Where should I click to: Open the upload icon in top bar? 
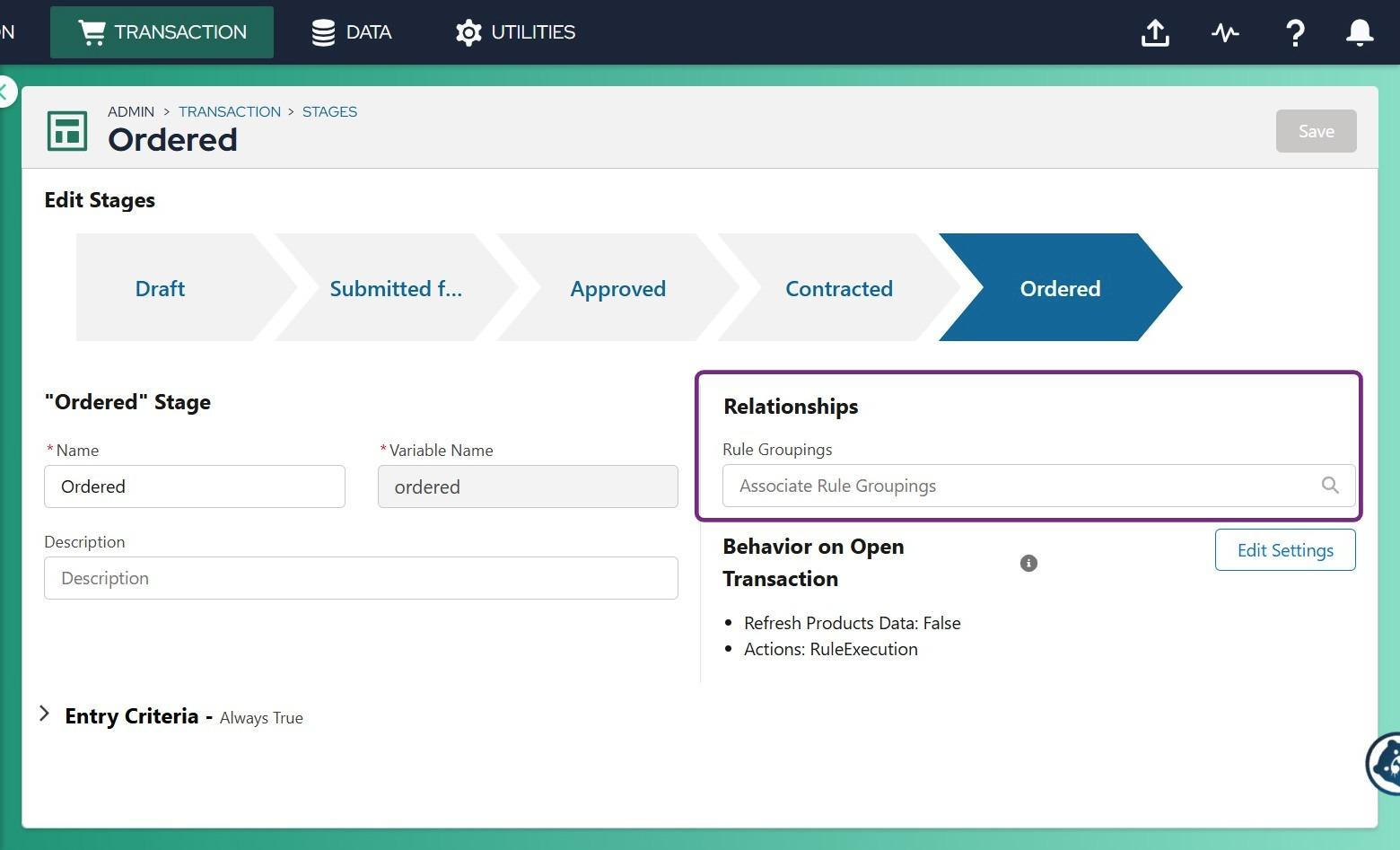(1155, 32)
